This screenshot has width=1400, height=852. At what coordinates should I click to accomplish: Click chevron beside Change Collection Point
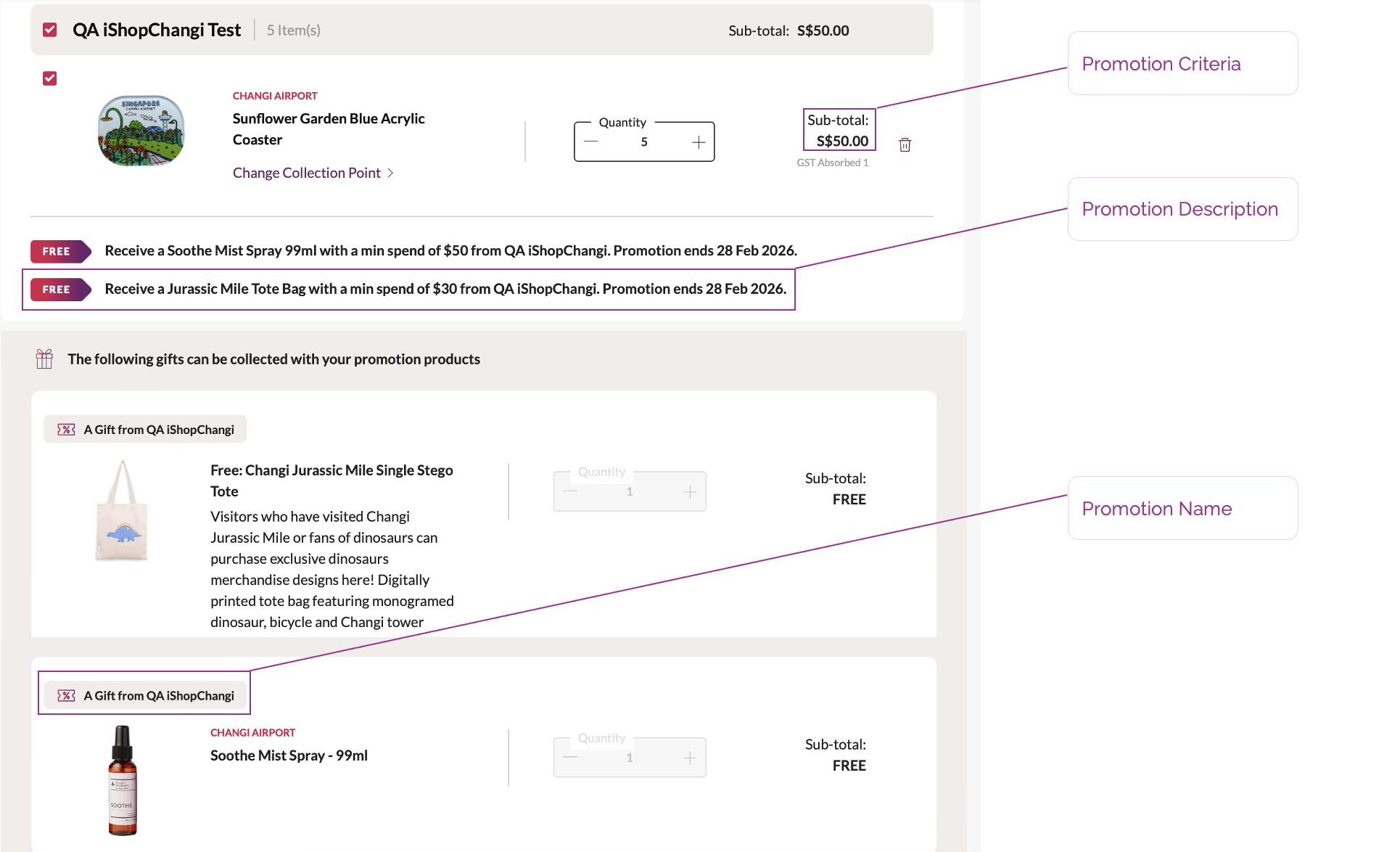390,173
